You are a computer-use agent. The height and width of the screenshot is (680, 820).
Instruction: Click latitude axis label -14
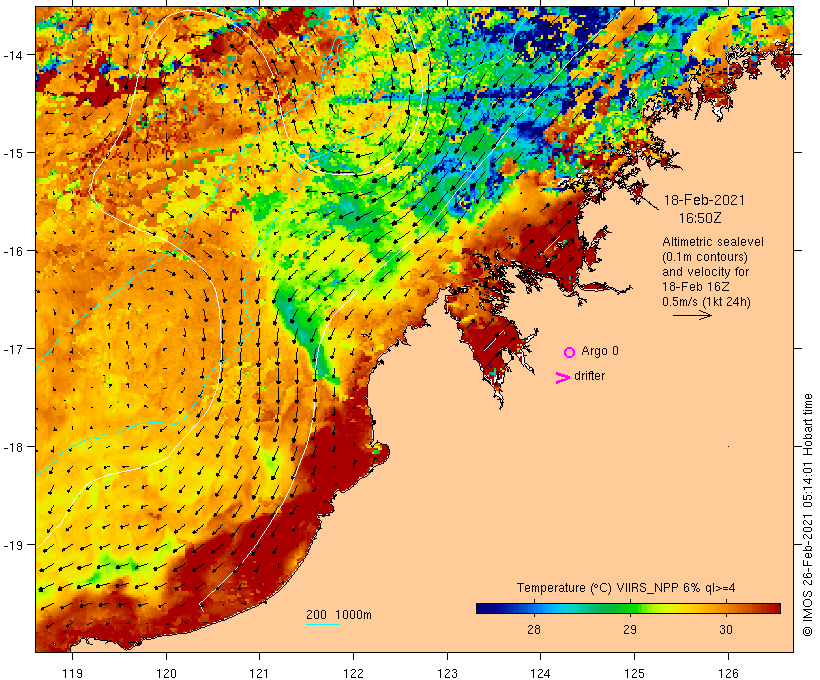[12, 54]
